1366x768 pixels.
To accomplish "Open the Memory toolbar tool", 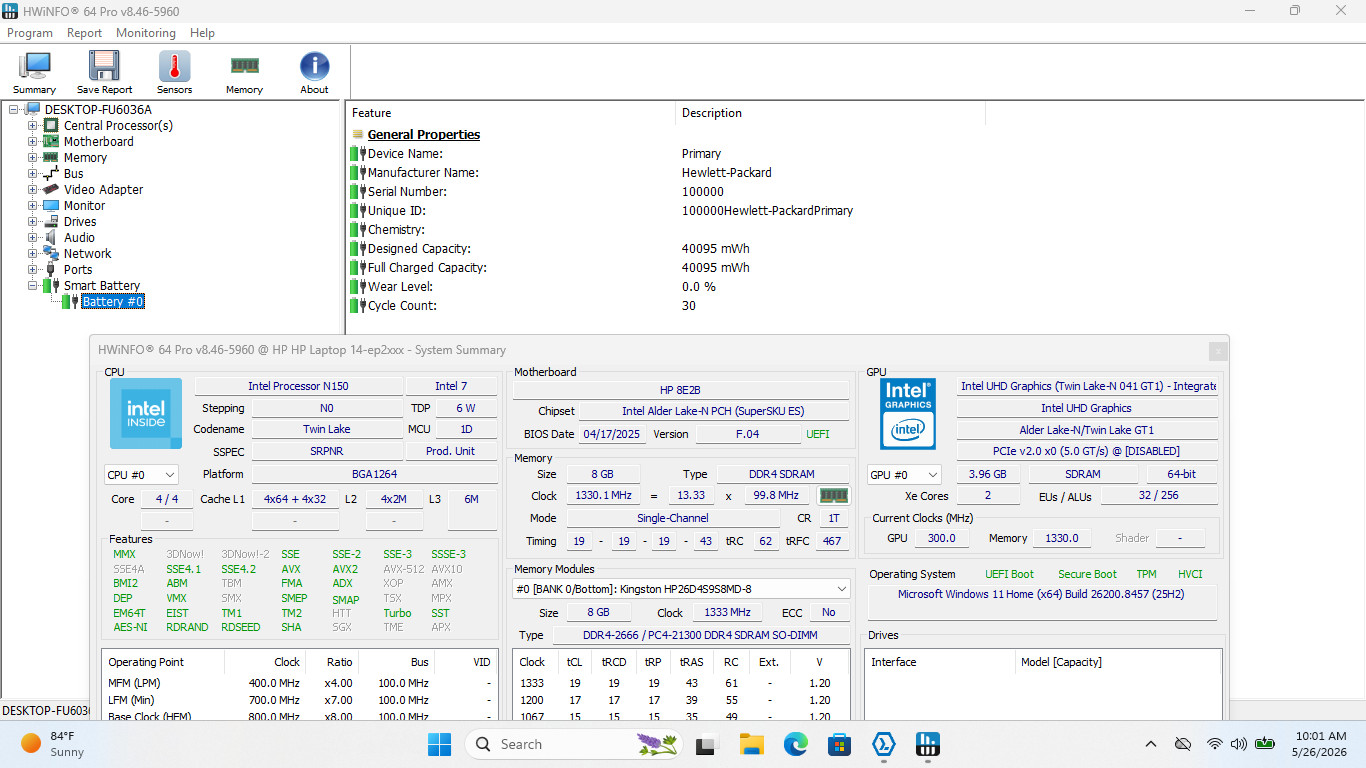I will pos(244,73).
